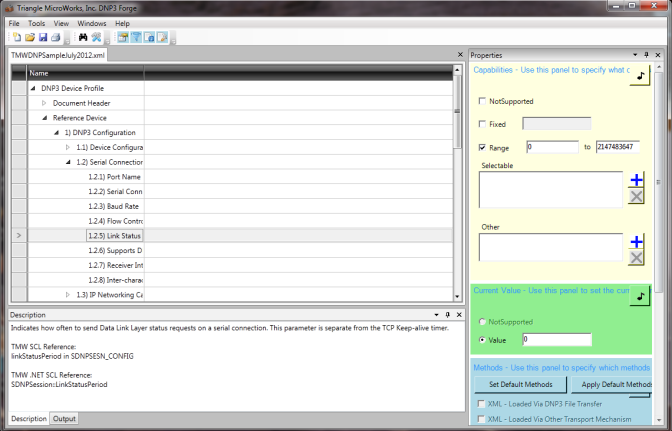Click the Open folder toolbar icon
672x431 pixels.
[x=30, y=38]
